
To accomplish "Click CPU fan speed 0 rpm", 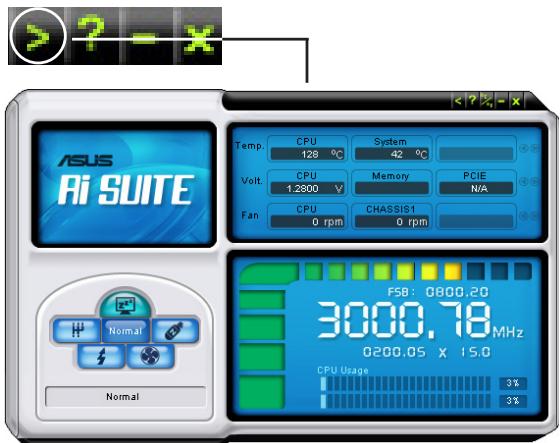I will coord(308,222).
